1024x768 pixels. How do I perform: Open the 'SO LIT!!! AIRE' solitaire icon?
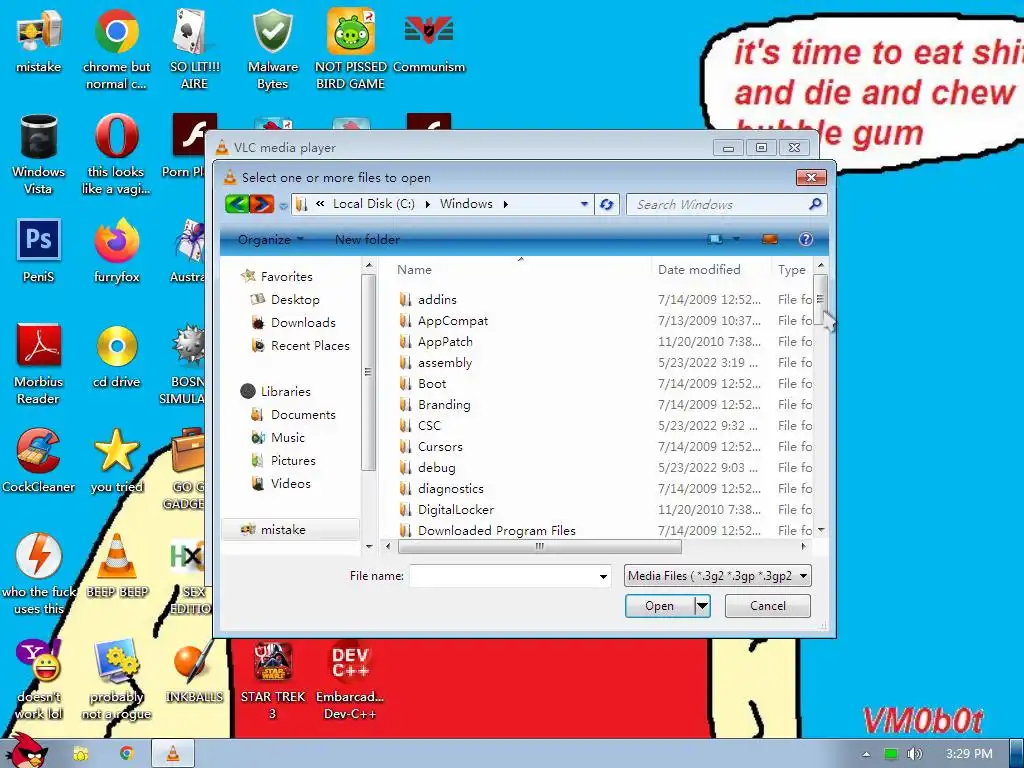pyautogui.click(x=194, y=49)
